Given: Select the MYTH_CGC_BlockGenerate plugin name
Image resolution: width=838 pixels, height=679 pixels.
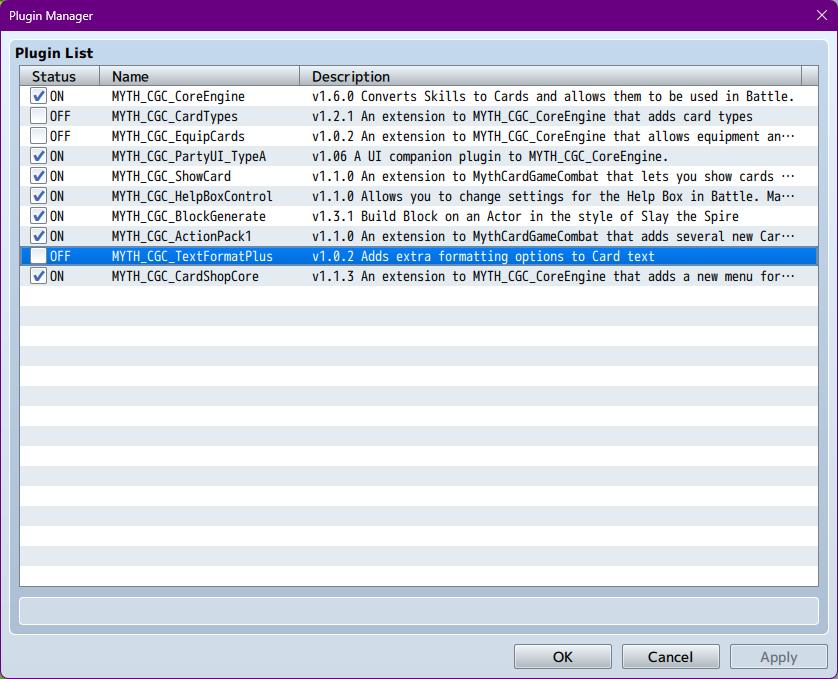Looking at the screenshot, I should pos(189,216).
